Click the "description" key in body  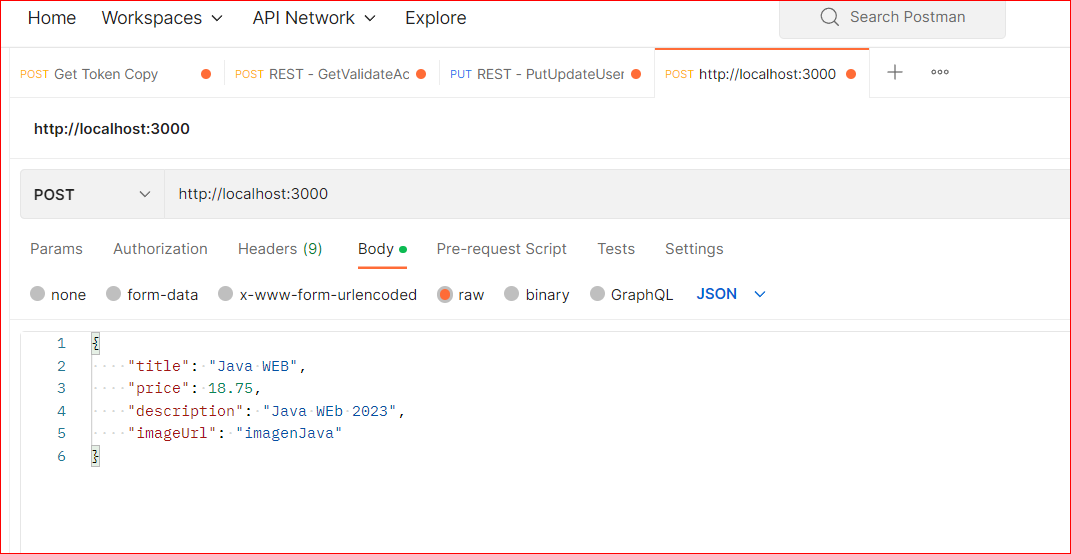pyautogui.click(x=184, y=411)
